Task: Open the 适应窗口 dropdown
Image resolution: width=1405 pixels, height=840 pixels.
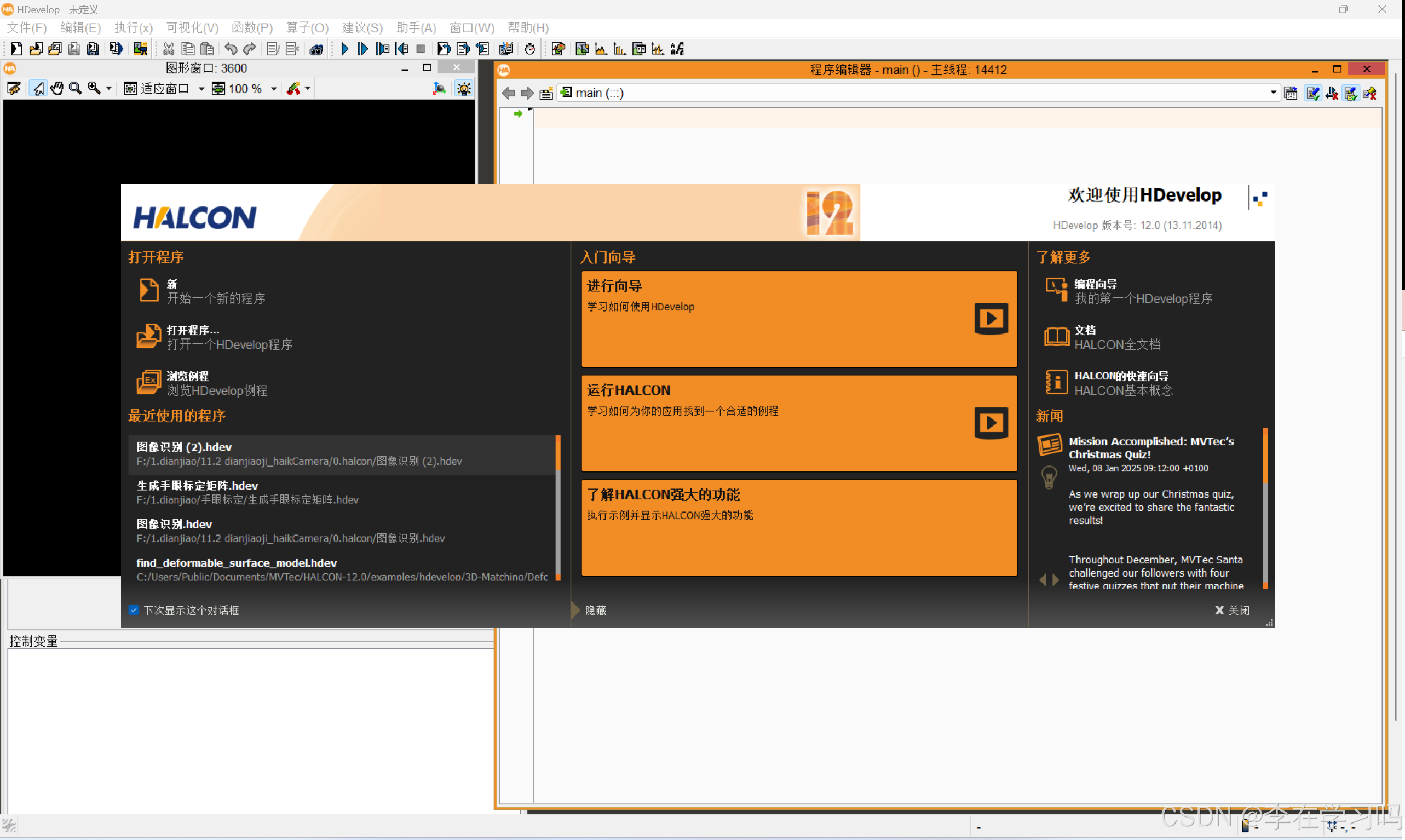Action: (202, 88)
